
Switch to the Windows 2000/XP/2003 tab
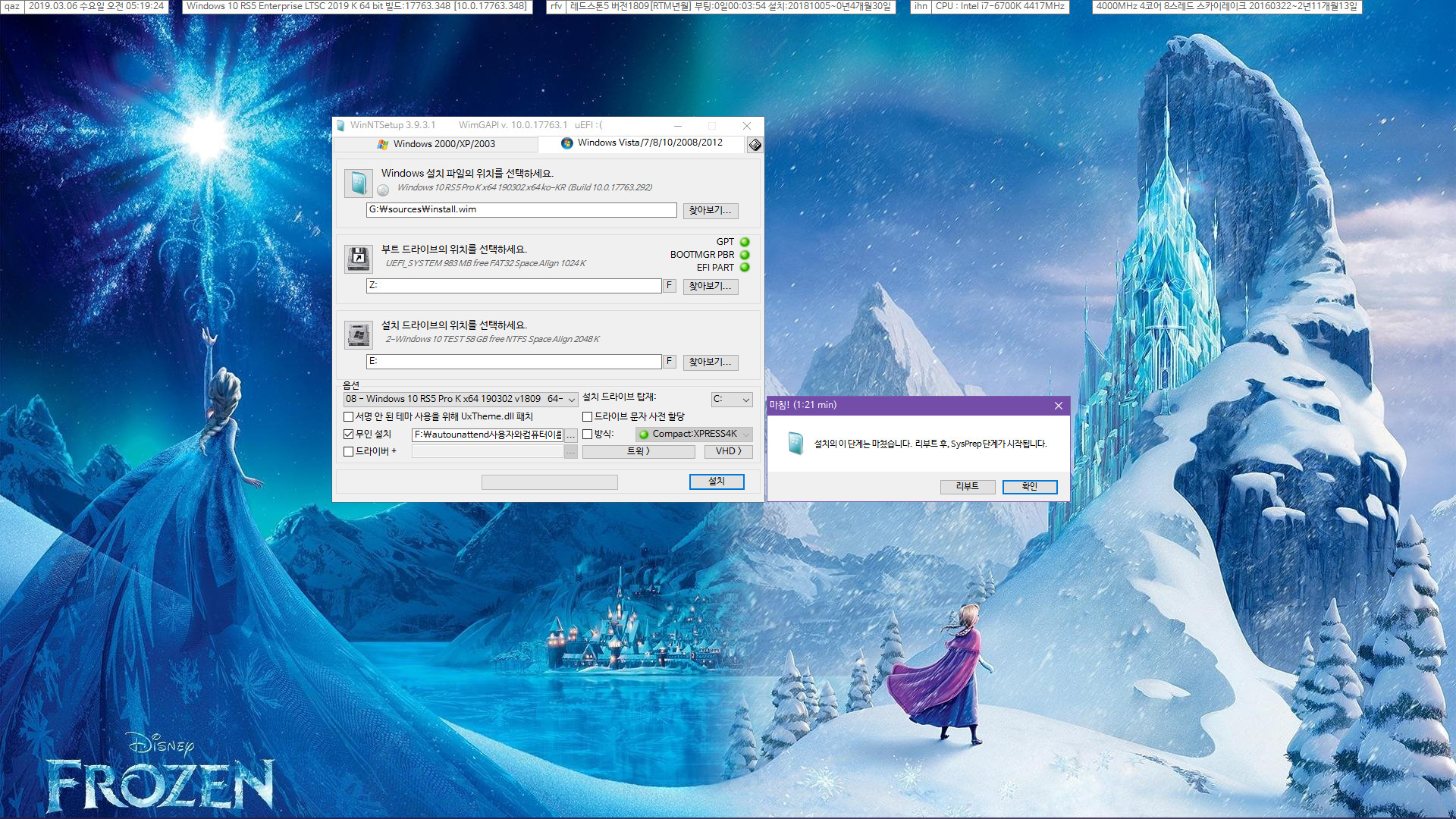(x=436, y=144)
